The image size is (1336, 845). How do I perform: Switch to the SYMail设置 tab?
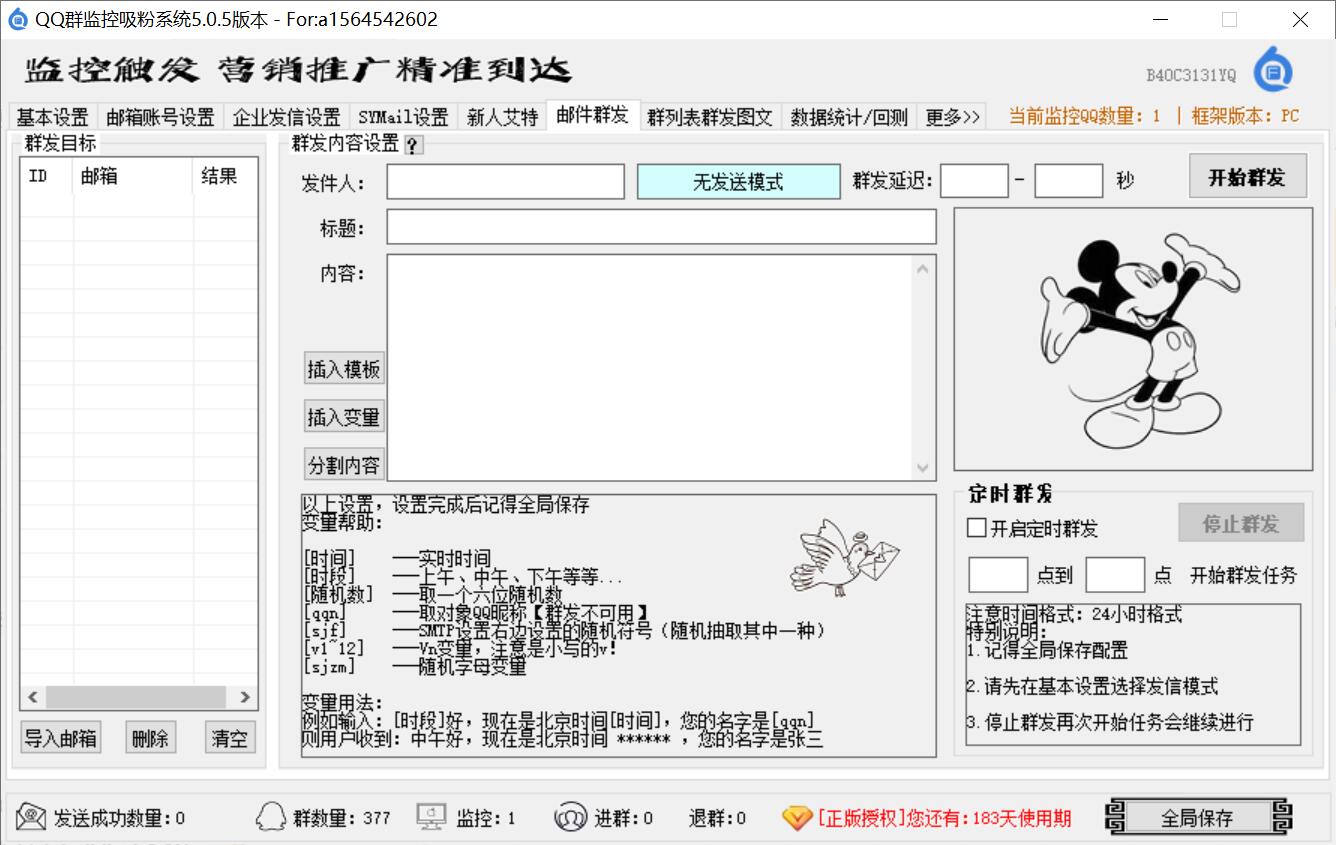tap(403, 117)
